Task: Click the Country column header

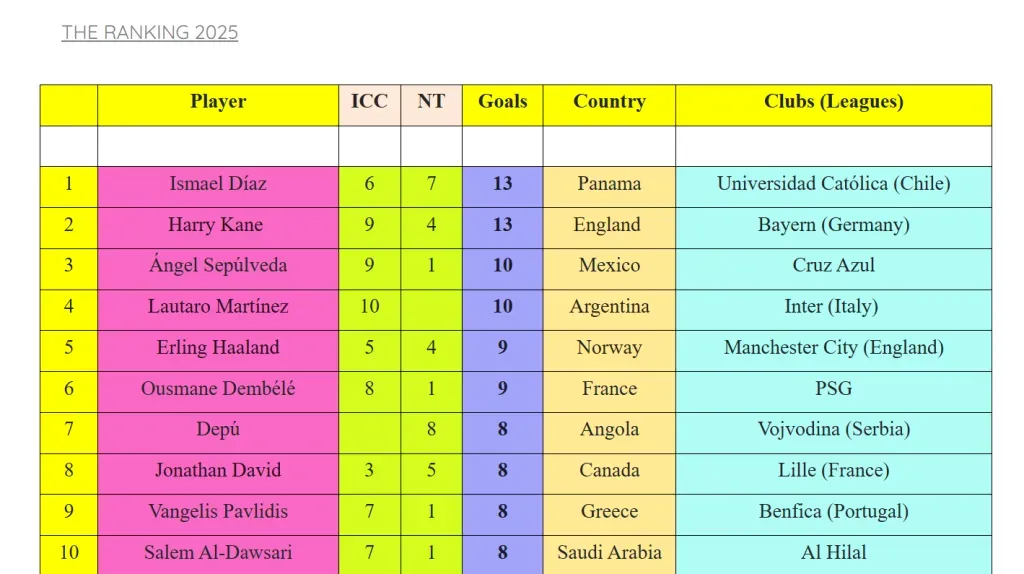Action: (x=609, y=102)
